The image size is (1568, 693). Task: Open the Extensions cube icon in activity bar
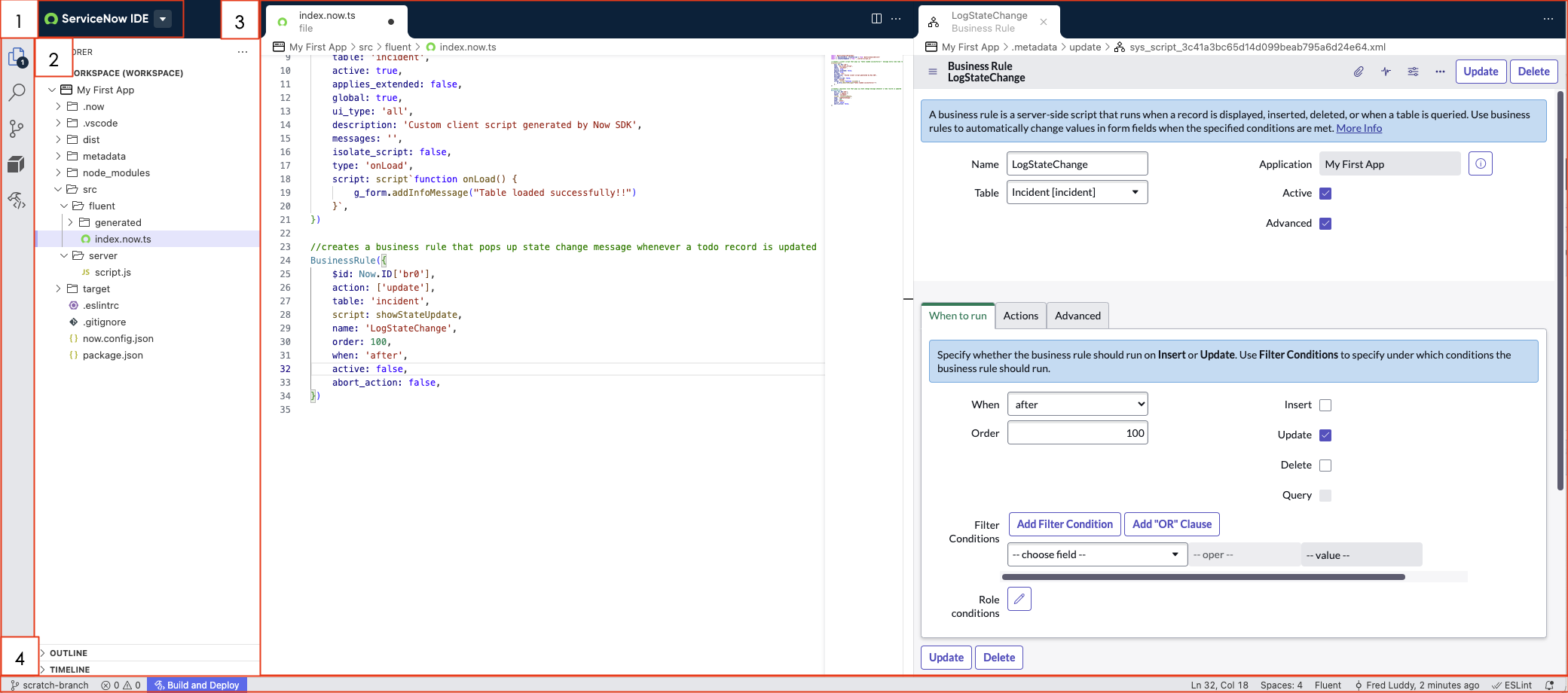(x=17, y=164)
